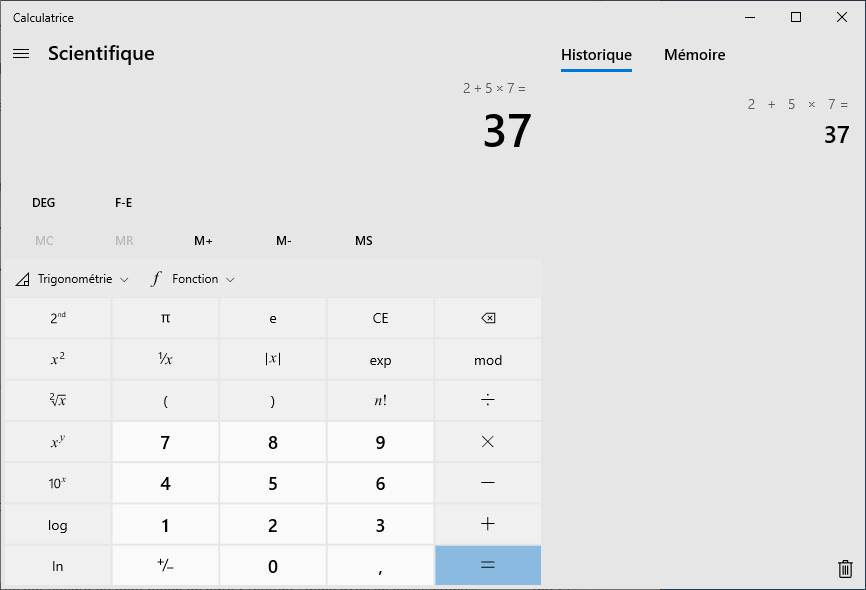
Task: Click the factorial n! key
Action: (x=380, y=400)
